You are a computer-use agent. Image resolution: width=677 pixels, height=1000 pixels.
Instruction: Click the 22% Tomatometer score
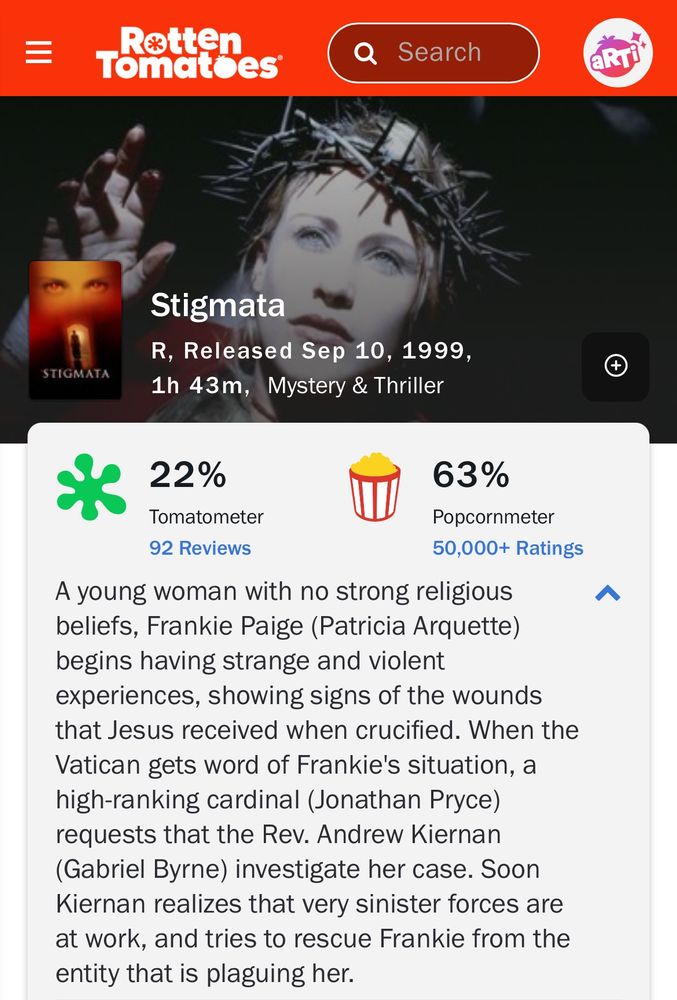(x=189, y=476)
